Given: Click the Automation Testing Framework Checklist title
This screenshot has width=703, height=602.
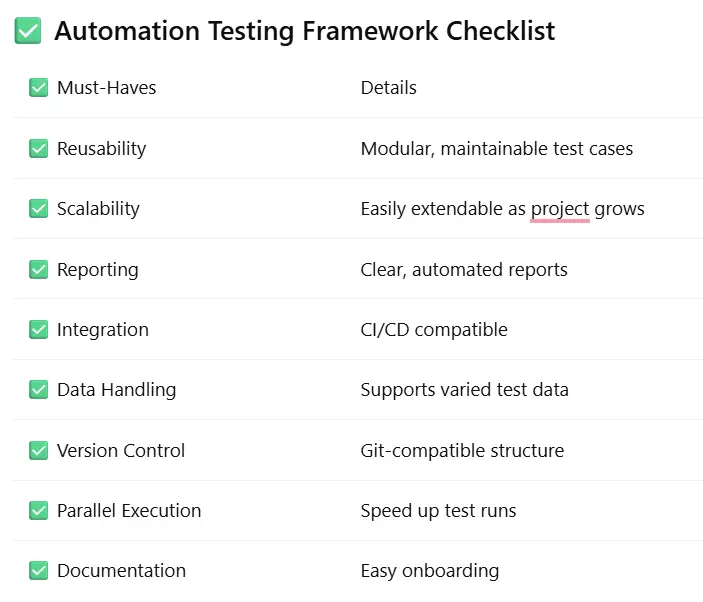Looking at the screenshot, I should pos(305,31).
